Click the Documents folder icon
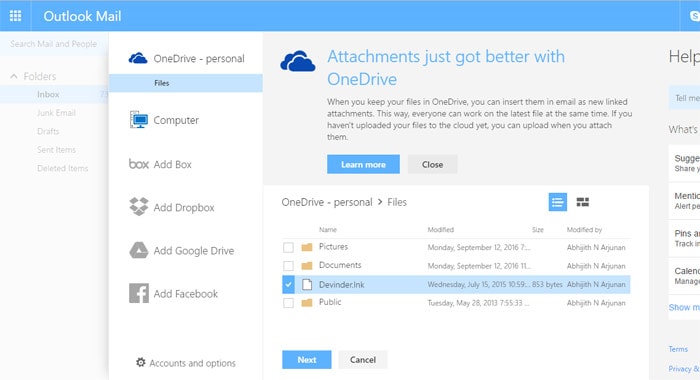The height and width of the screenshot is (380, 700). (x=307, y=266)
